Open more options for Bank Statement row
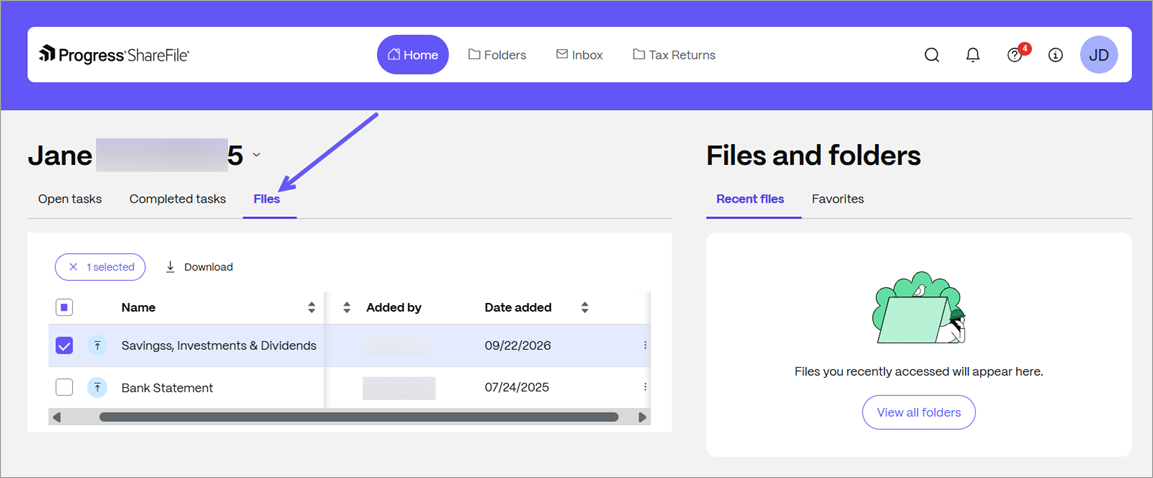This screenshot has width=1153, height=478. point(646,387)
